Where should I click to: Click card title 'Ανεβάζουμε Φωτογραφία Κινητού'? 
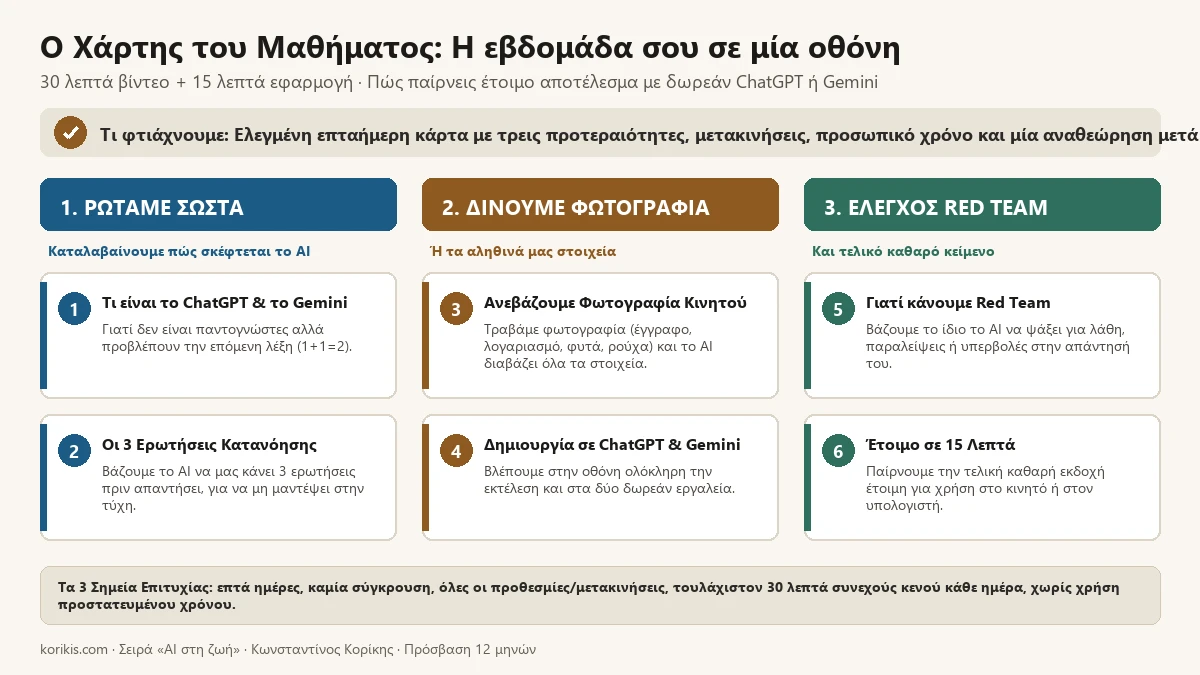[615, 302]
